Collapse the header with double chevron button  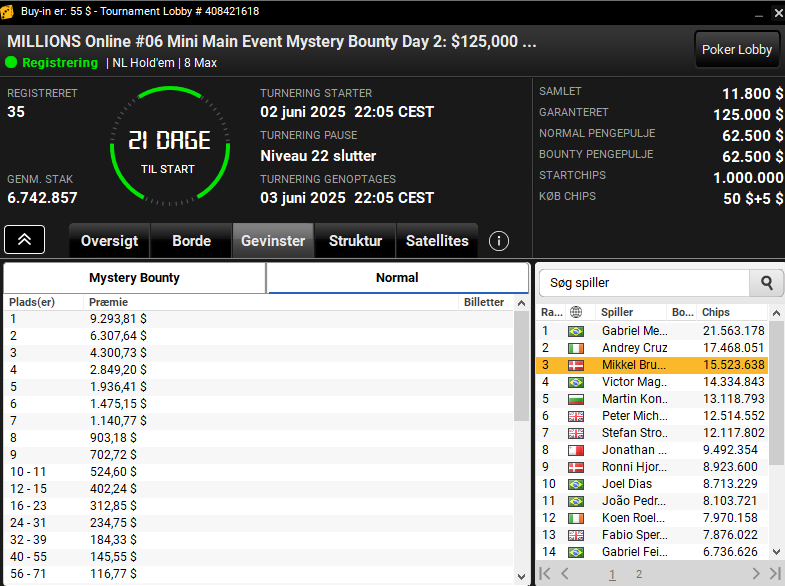[25, 240]
